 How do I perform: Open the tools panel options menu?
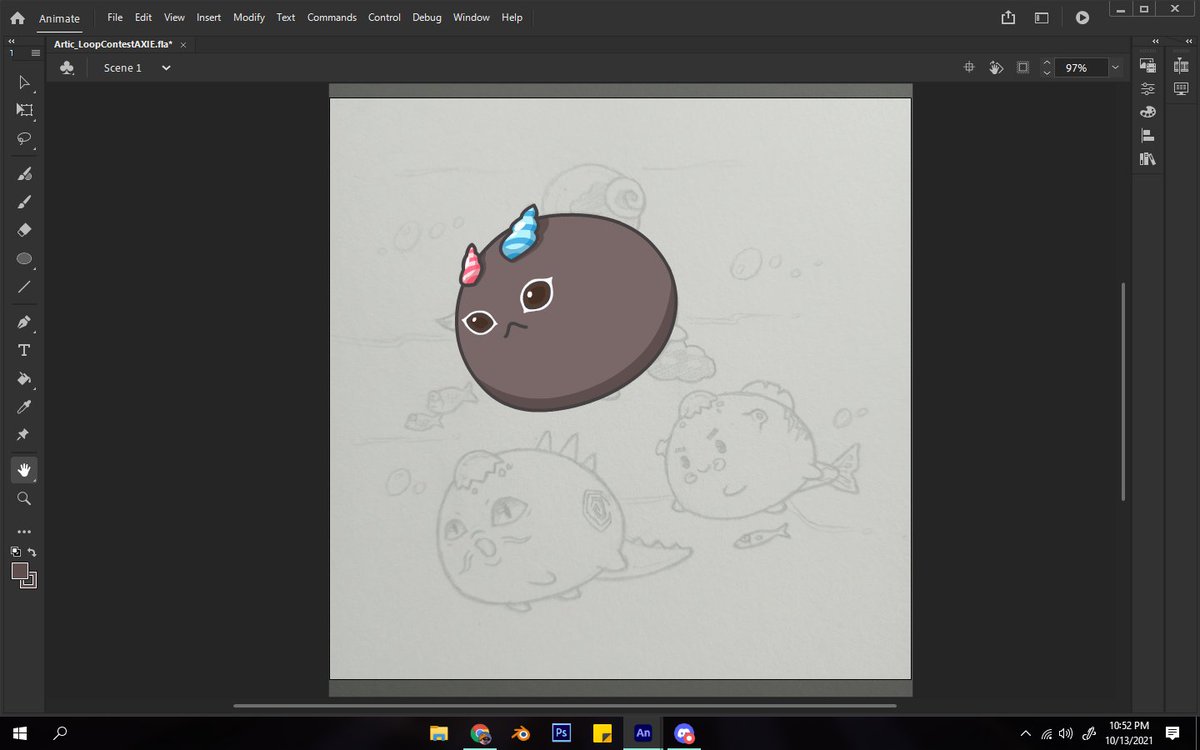click(x=35, y=53)
